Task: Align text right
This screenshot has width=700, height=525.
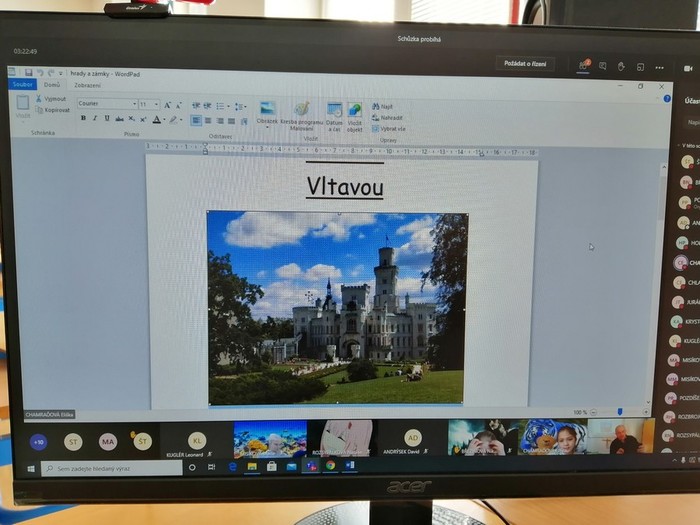Action: [220, 121]
